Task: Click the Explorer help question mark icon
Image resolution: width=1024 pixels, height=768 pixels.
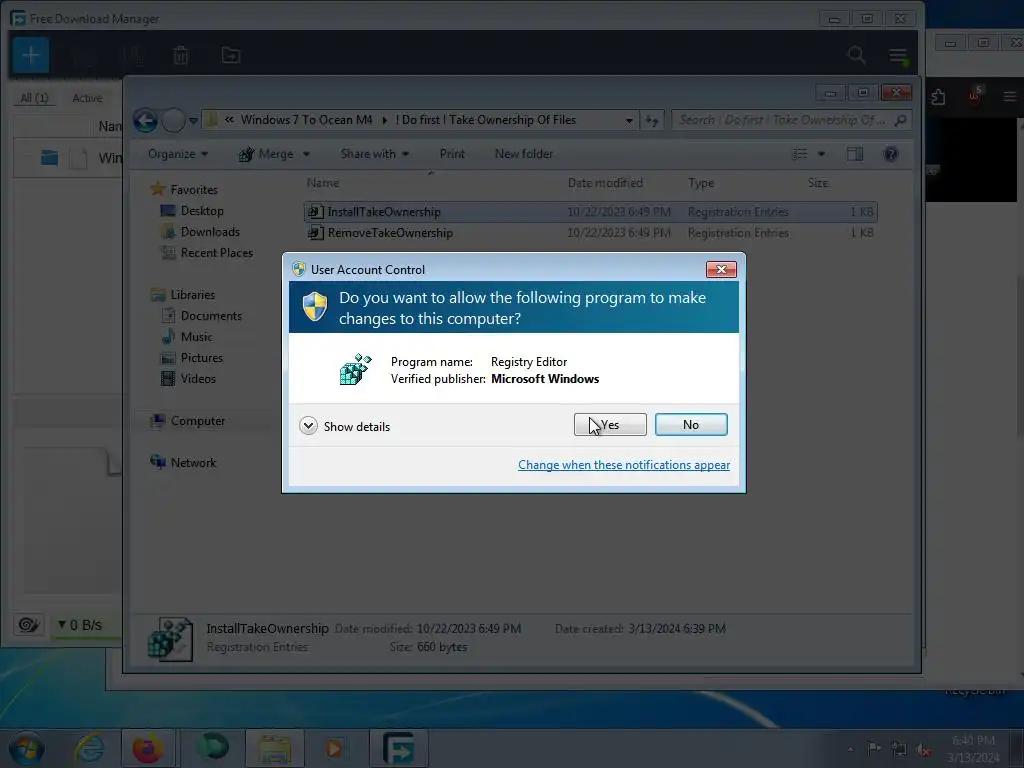Action: 891,154
